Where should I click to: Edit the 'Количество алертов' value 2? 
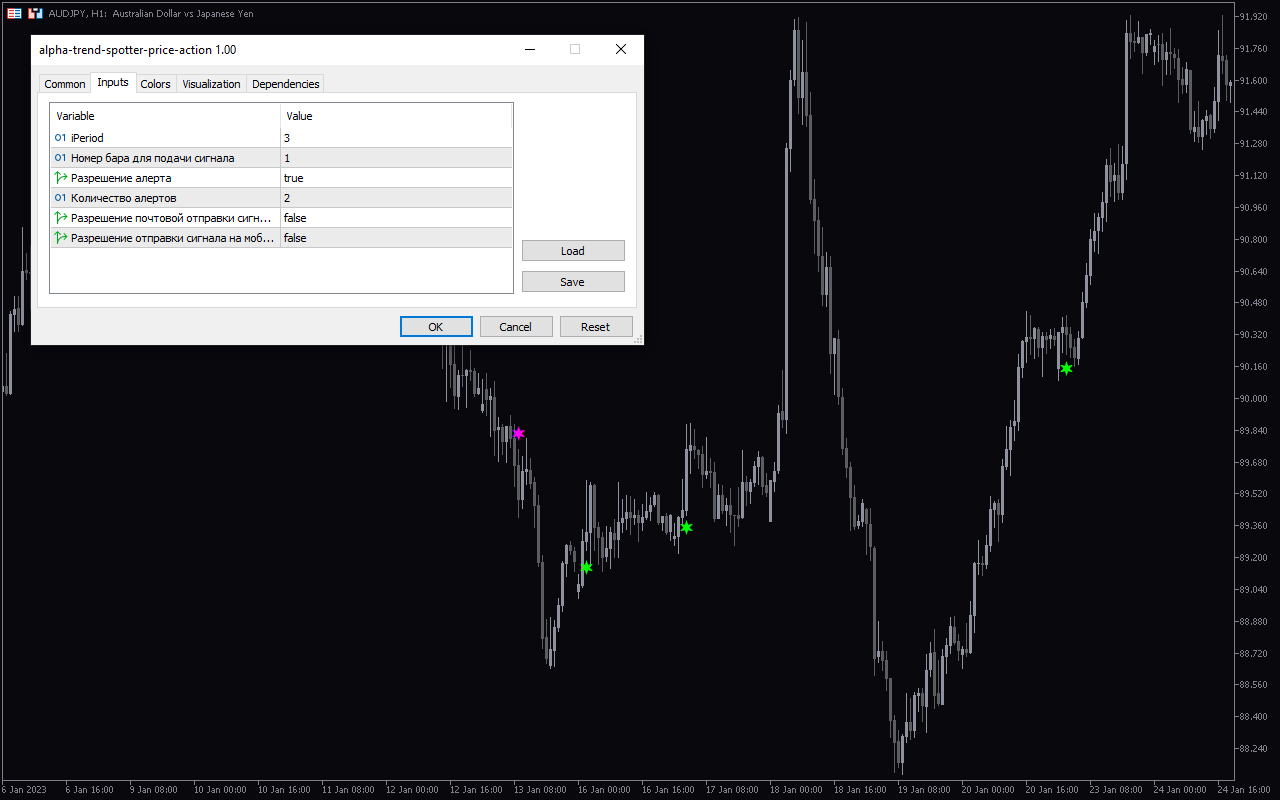pyautogui.click(x=396, y=198)
